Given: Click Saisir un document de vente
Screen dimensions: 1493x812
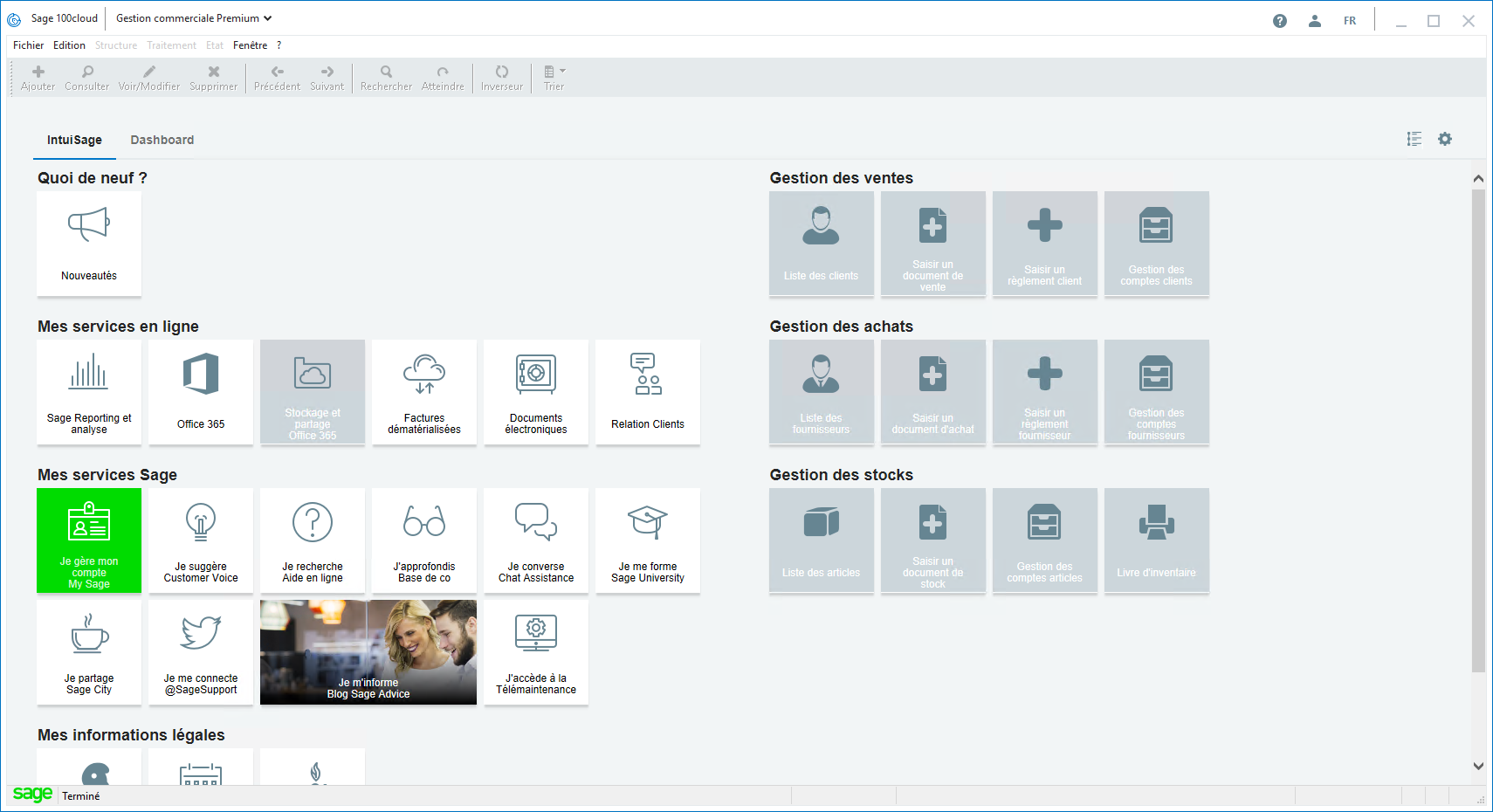Looking at the screenshot, I should (933, 244).
